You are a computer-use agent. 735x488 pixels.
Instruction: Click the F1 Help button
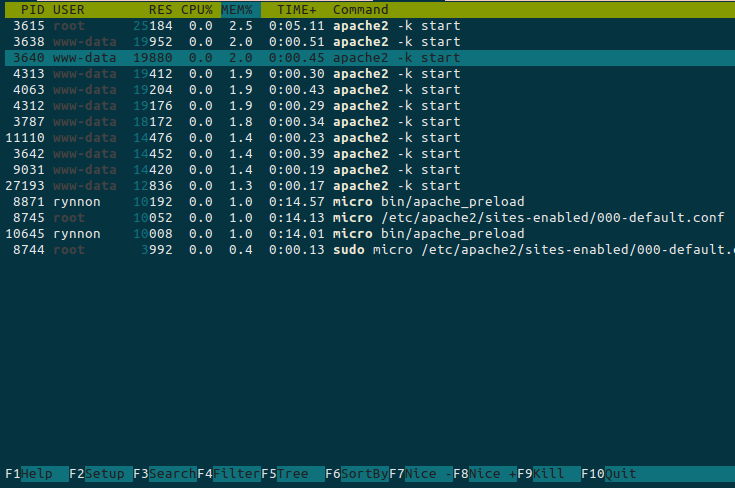pyautogui.click(x=37, y=473)
